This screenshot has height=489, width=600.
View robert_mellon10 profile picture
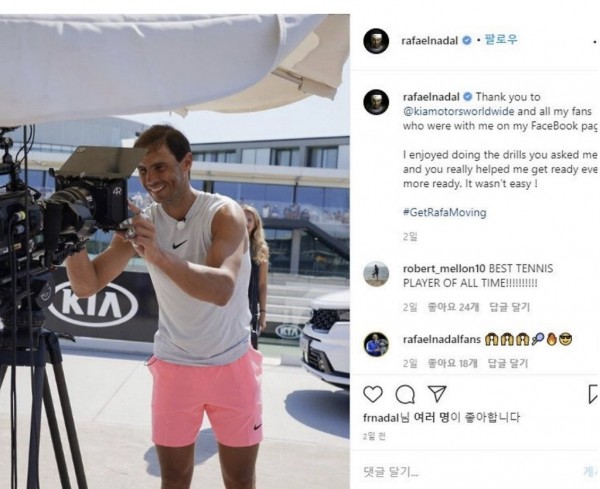(x=376, y=274)
